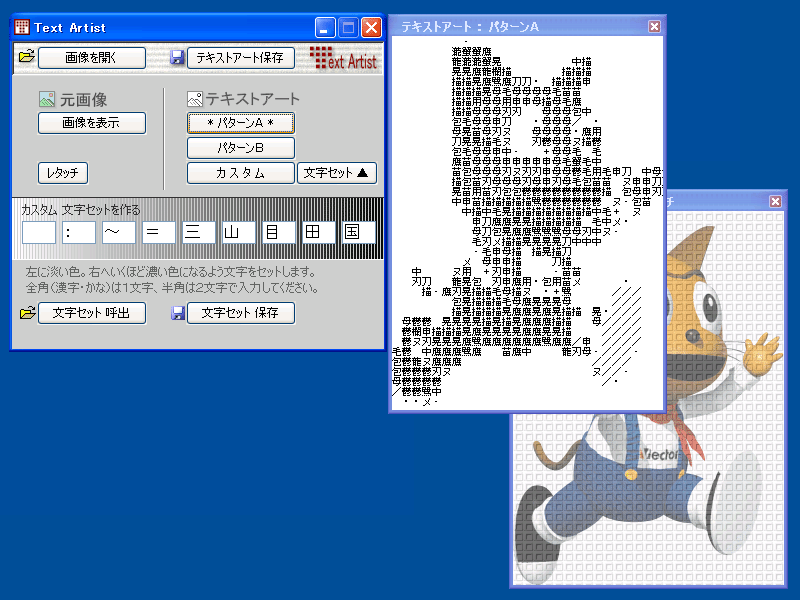Click the character field containing 山

(239, 232)
